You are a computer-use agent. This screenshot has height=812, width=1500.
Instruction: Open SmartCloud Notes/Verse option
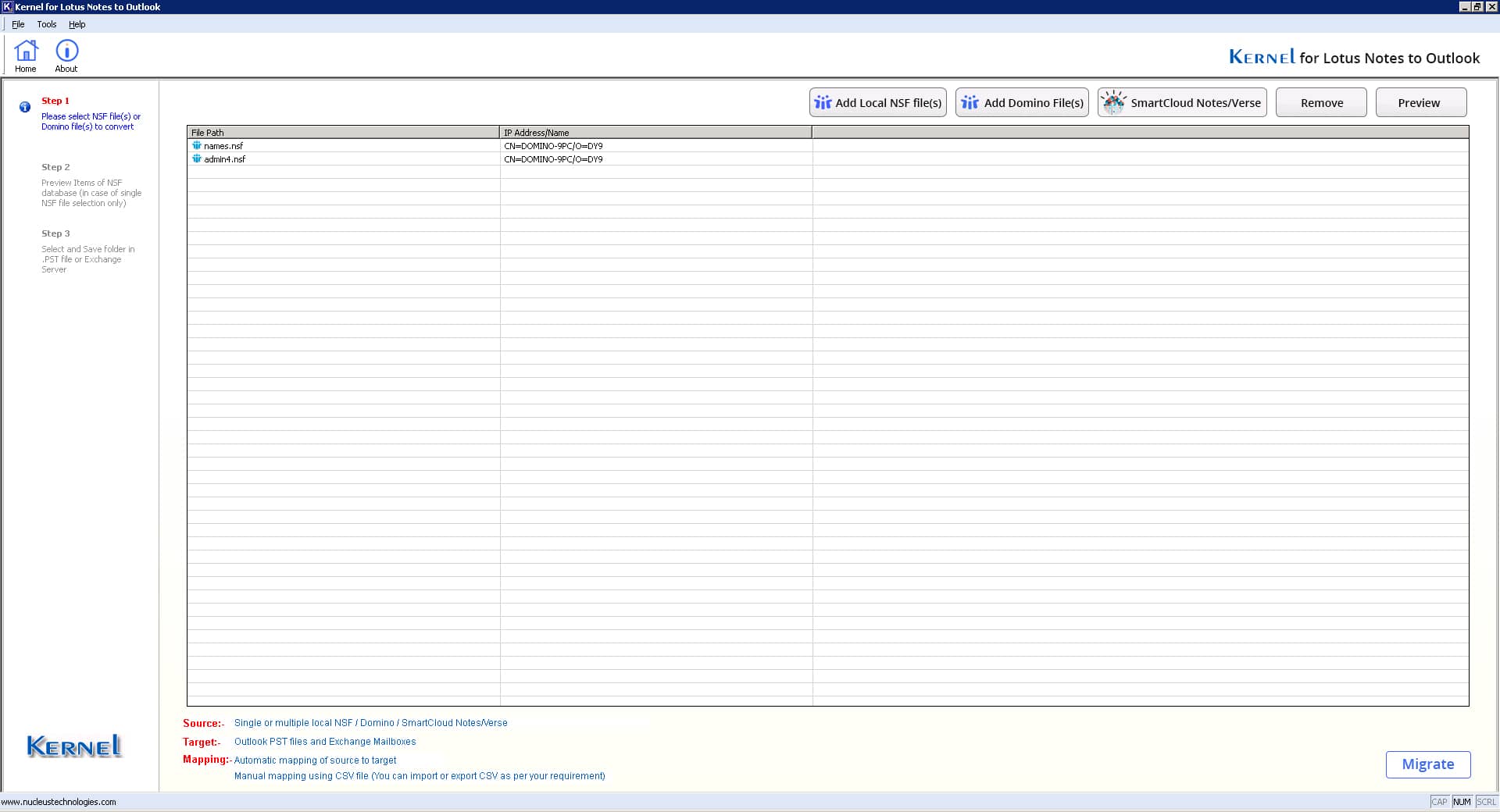coord(1182,102)
